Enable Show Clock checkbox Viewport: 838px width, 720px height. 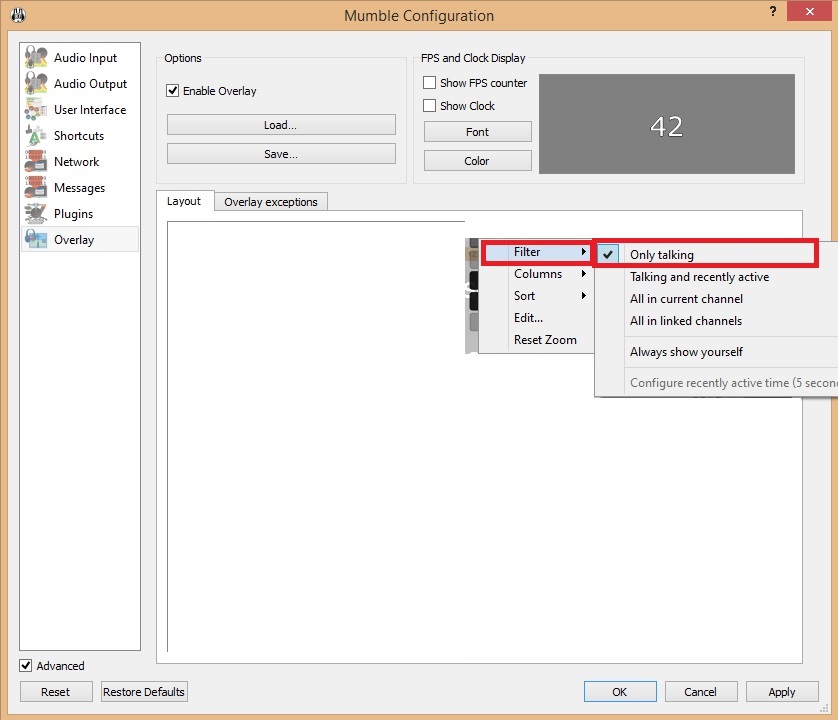tap(429, 106)
